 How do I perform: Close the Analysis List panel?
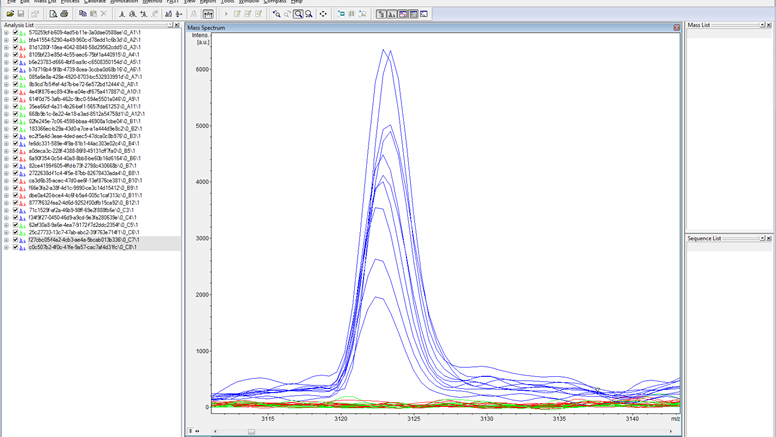[177, 25]
